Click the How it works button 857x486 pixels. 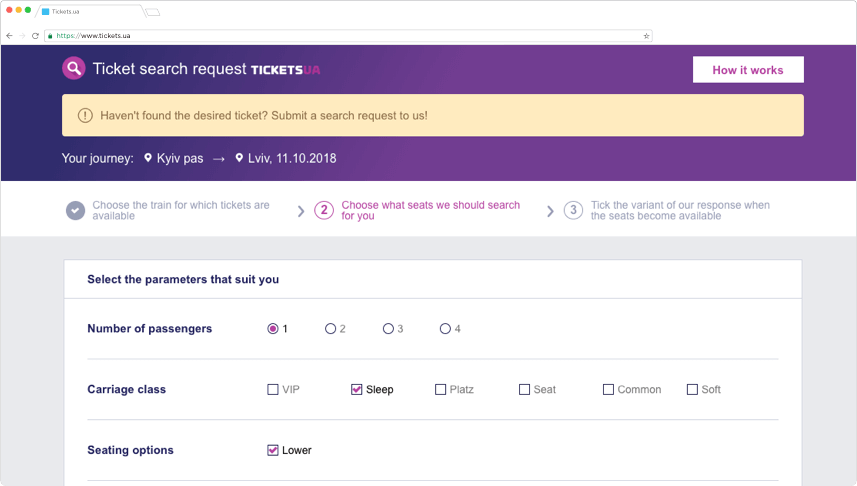pyautogui.click(x=748, y=69)
